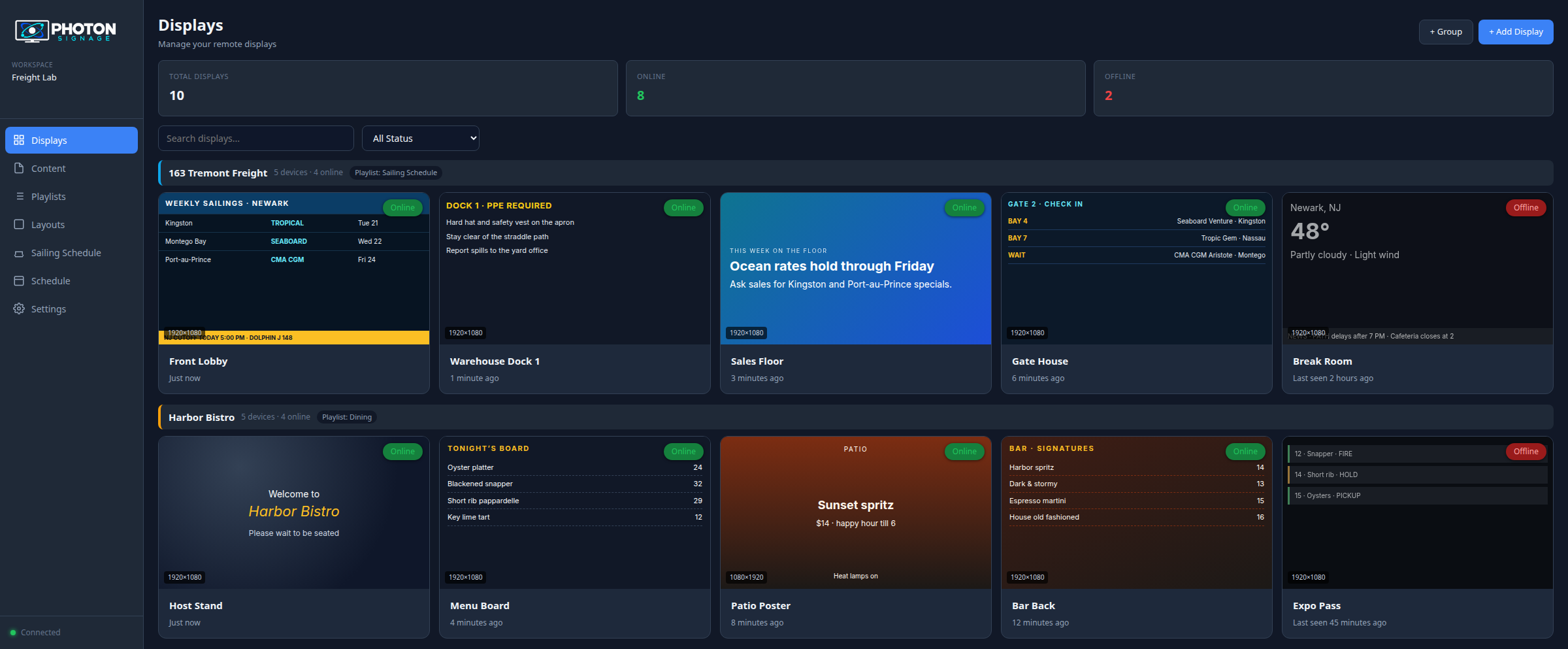Click the '12 minutes ago' Bar Back timestamp
1568x649 pixels.
(x=1040, y=623)
